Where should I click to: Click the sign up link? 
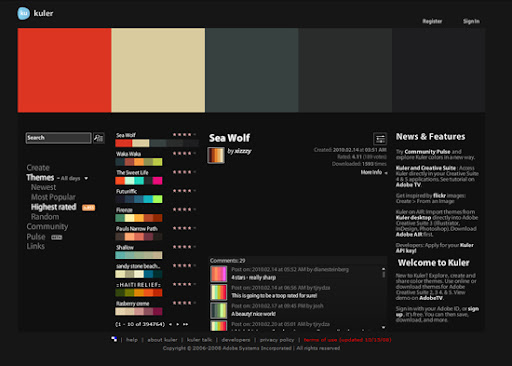[437, 311]
